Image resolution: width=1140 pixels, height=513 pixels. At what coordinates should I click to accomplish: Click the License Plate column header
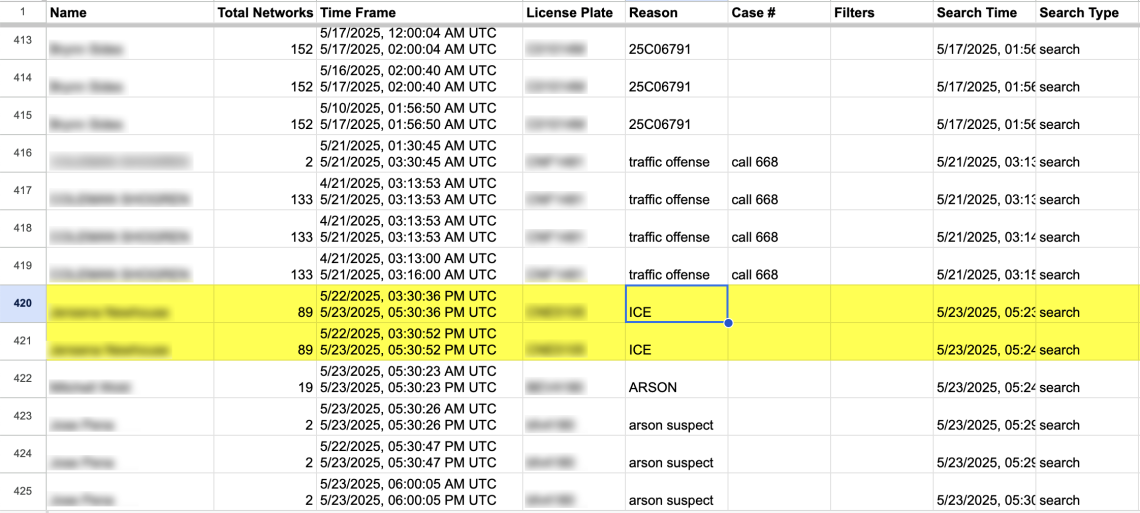tap(574, 13)
